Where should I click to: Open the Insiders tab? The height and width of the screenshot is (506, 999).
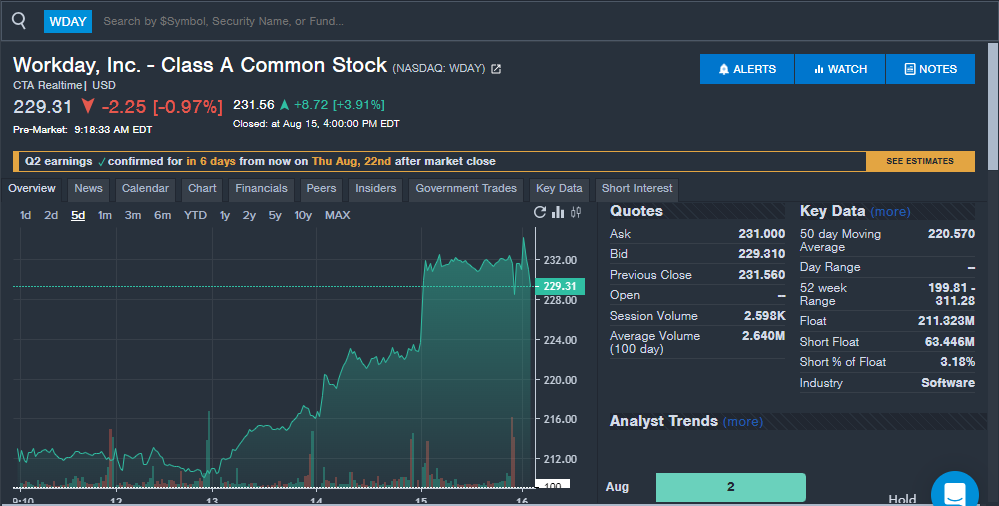click(x=375, y=189)
